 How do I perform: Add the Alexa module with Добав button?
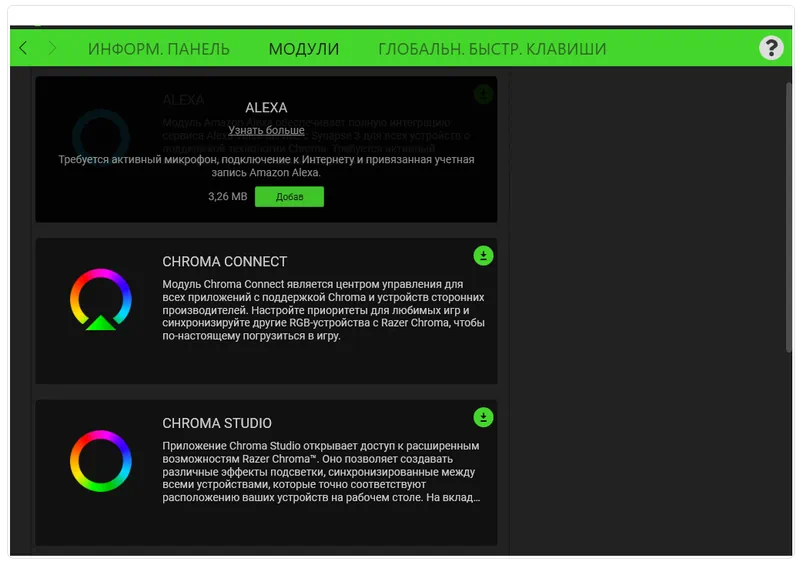(x=289, y=196)
